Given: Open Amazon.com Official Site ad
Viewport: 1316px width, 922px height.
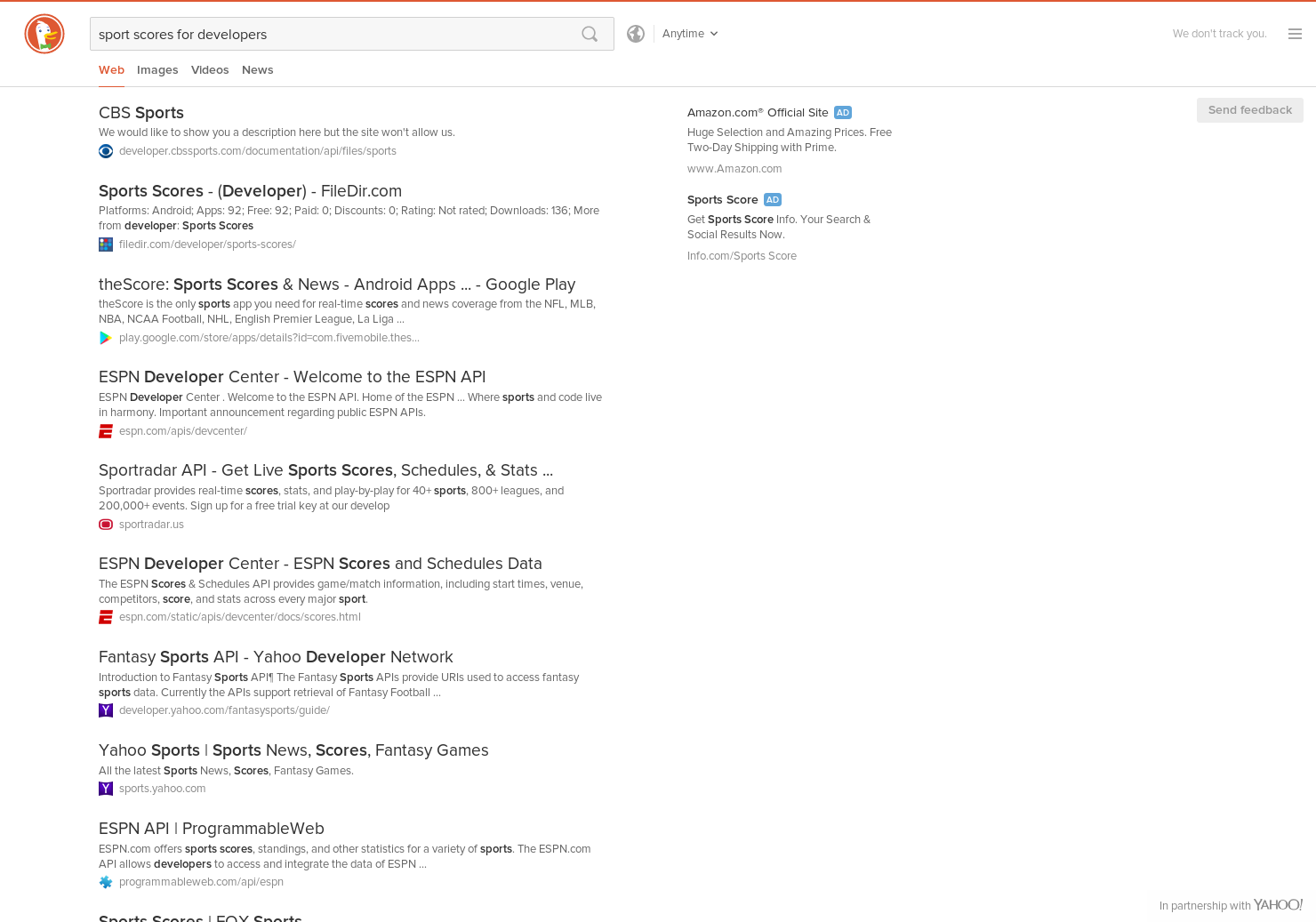Looking at the screenshot, I should [758, 113].
